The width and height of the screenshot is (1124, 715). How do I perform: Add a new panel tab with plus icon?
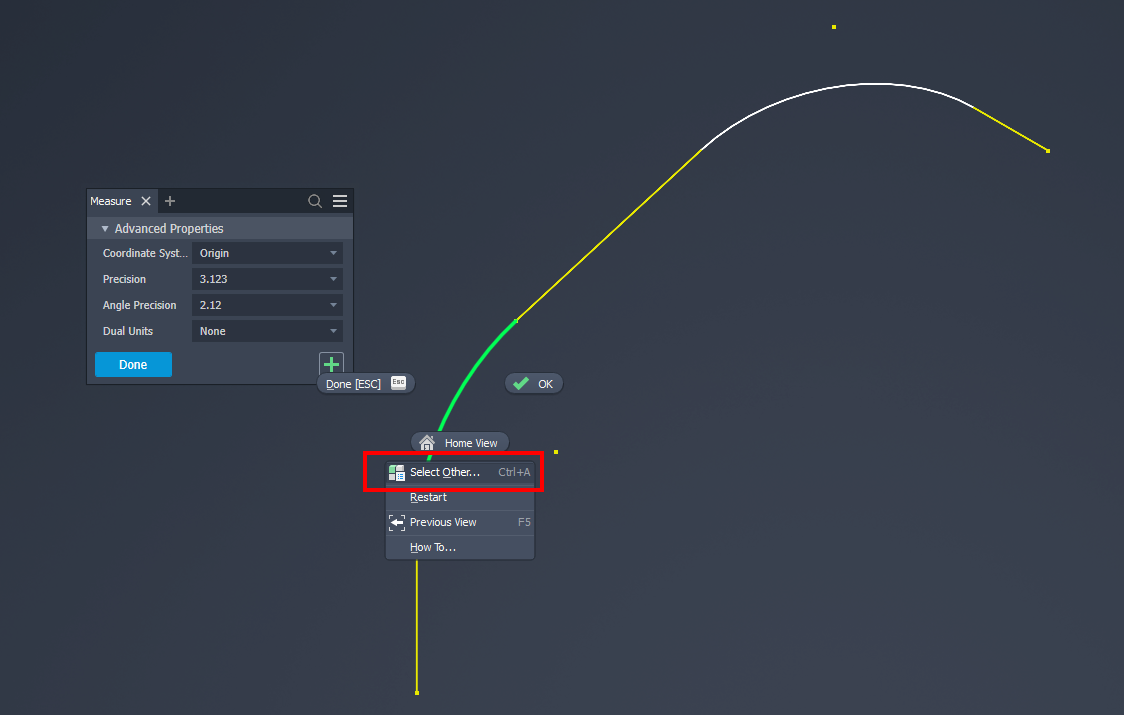[170, 201]
